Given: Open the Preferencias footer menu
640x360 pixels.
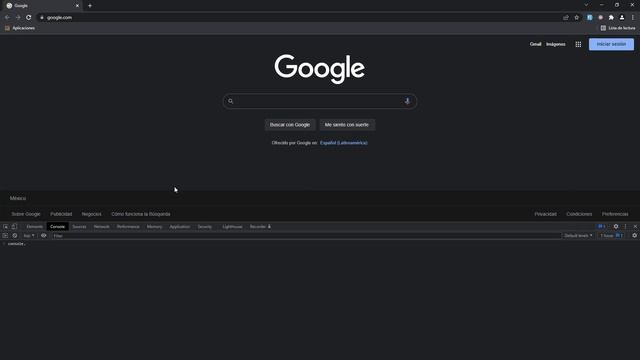Looking at the screenshot, I should tap(615, 214).
